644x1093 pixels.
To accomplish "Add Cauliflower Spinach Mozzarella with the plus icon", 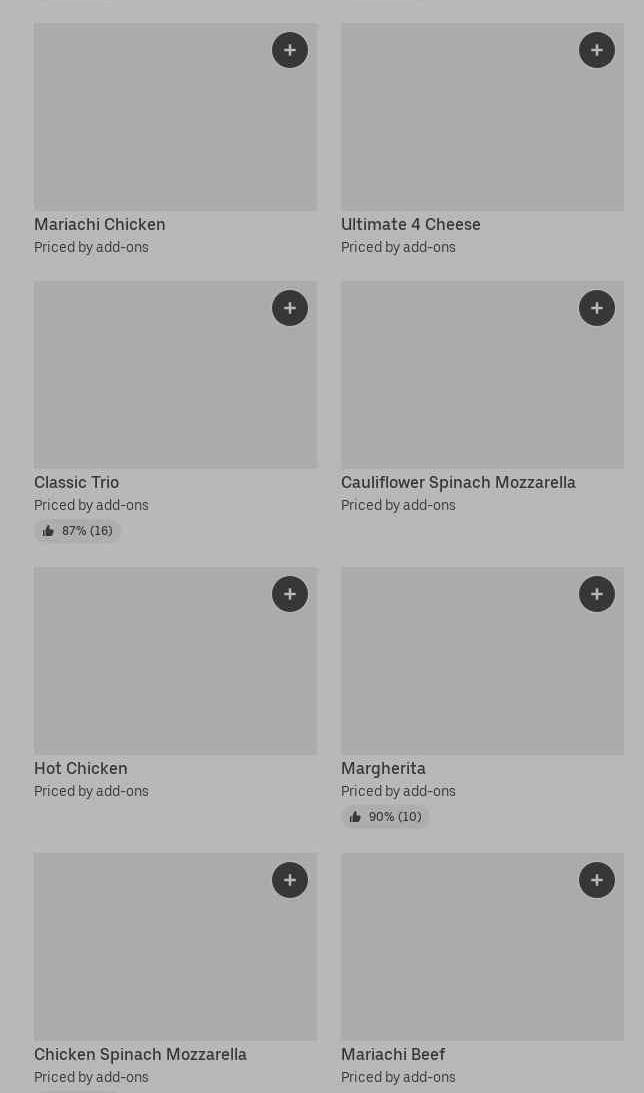I will (x=597, y=308).
